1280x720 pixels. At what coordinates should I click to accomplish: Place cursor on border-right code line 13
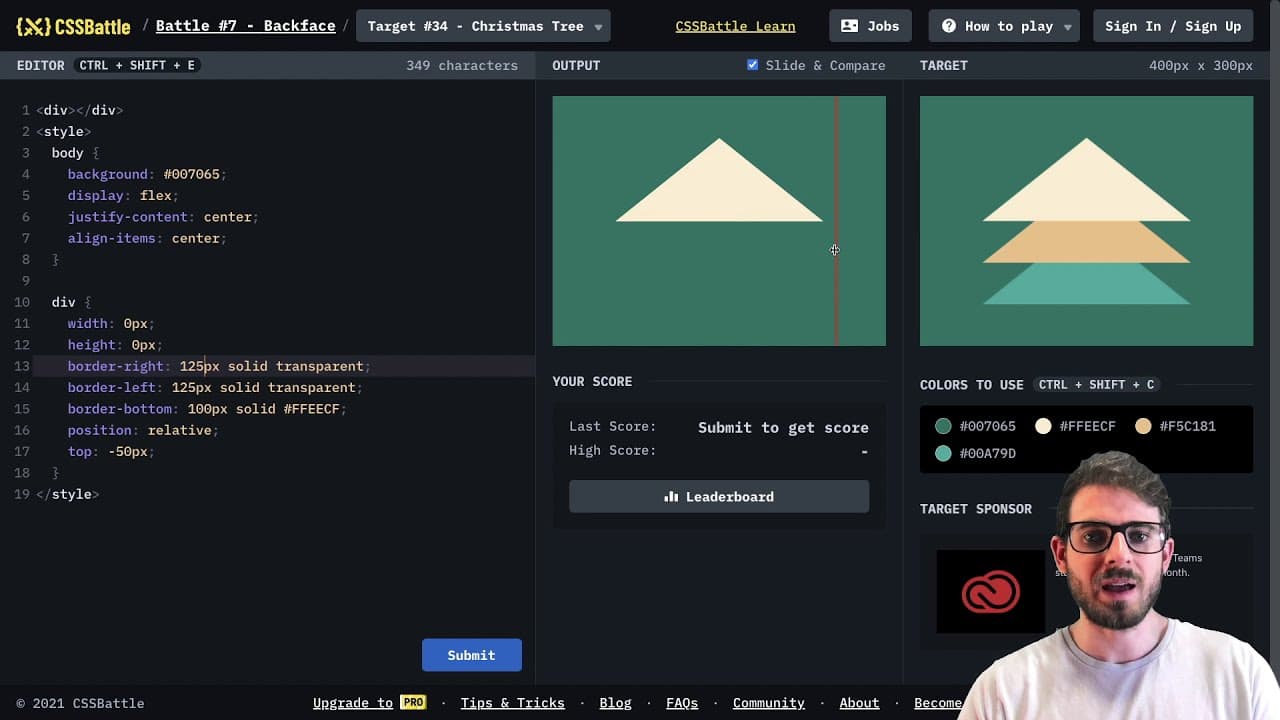(x=219, y=366)
